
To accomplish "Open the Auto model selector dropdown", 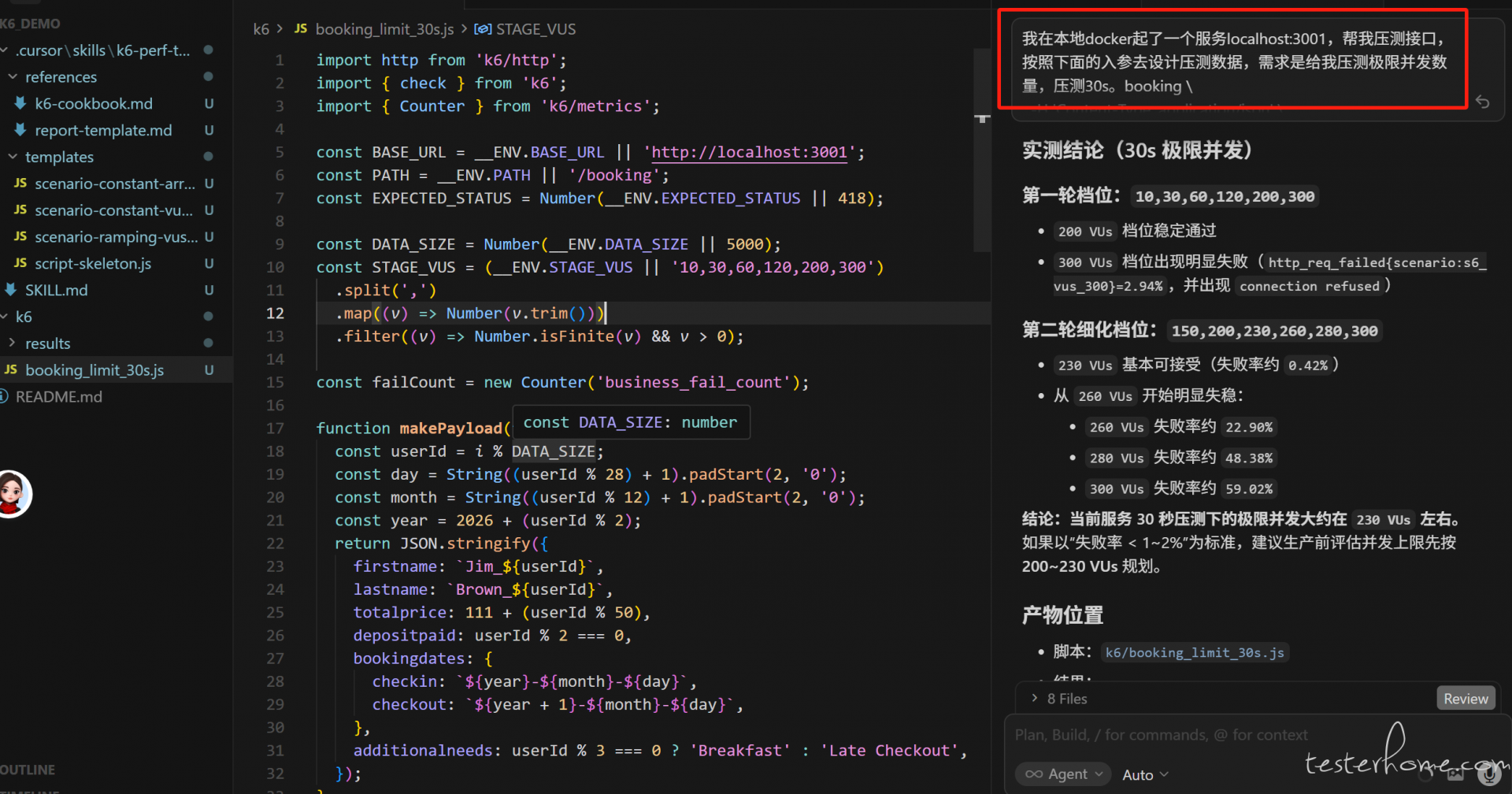I will (x=1144, y=775).
